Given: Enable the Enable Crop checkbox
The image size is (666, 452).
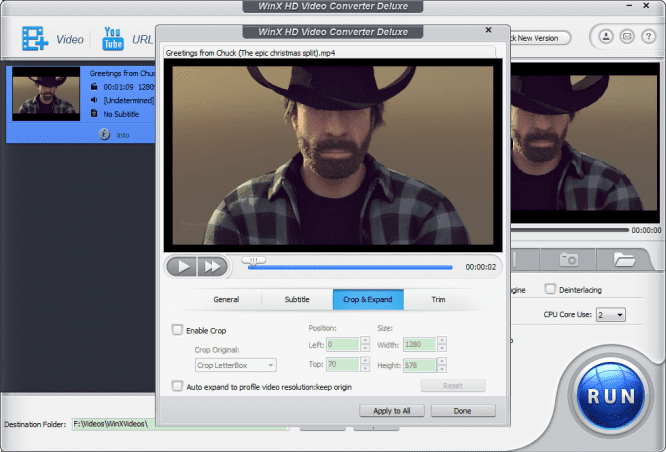Looking at the screenshot, I should pos(177,330).
